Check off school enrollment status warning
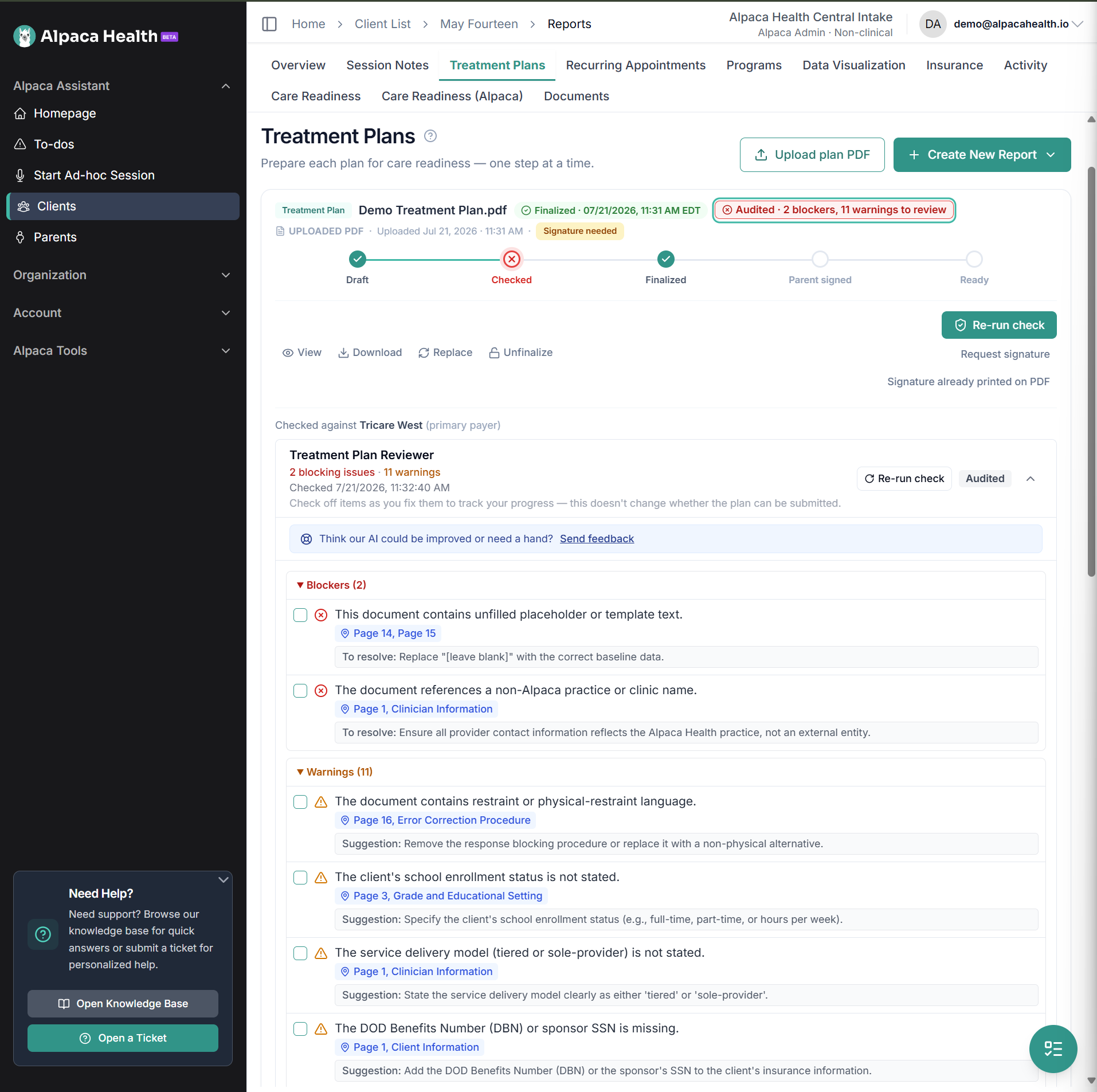 300,878
